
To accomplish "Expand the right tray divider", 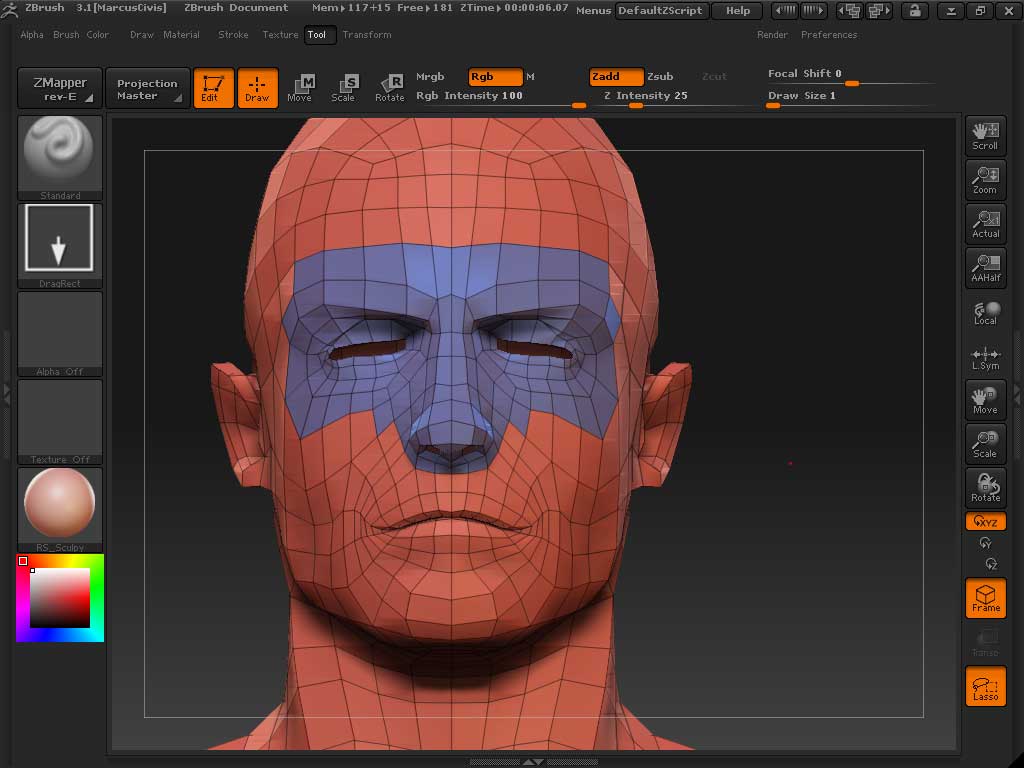I will [x=1017, y=394].
